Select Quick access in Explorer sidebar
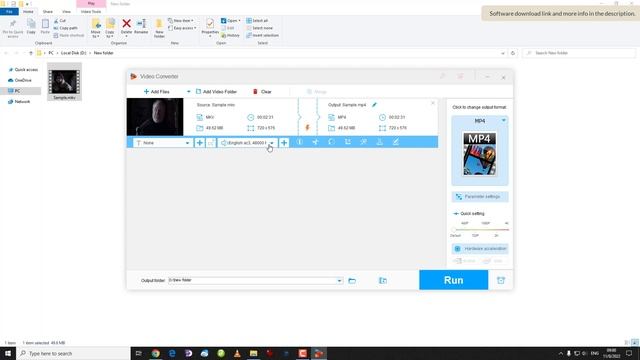 point(23,70)
